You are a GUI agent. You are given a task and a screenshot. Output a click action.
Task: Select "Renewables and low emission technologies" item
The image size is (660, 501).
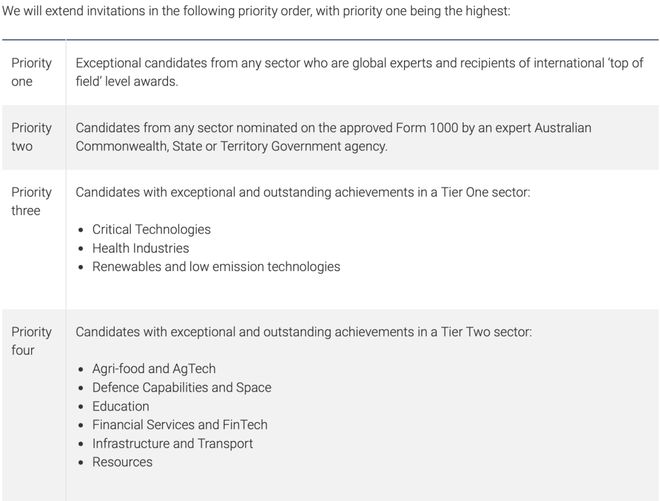point(216,267)
